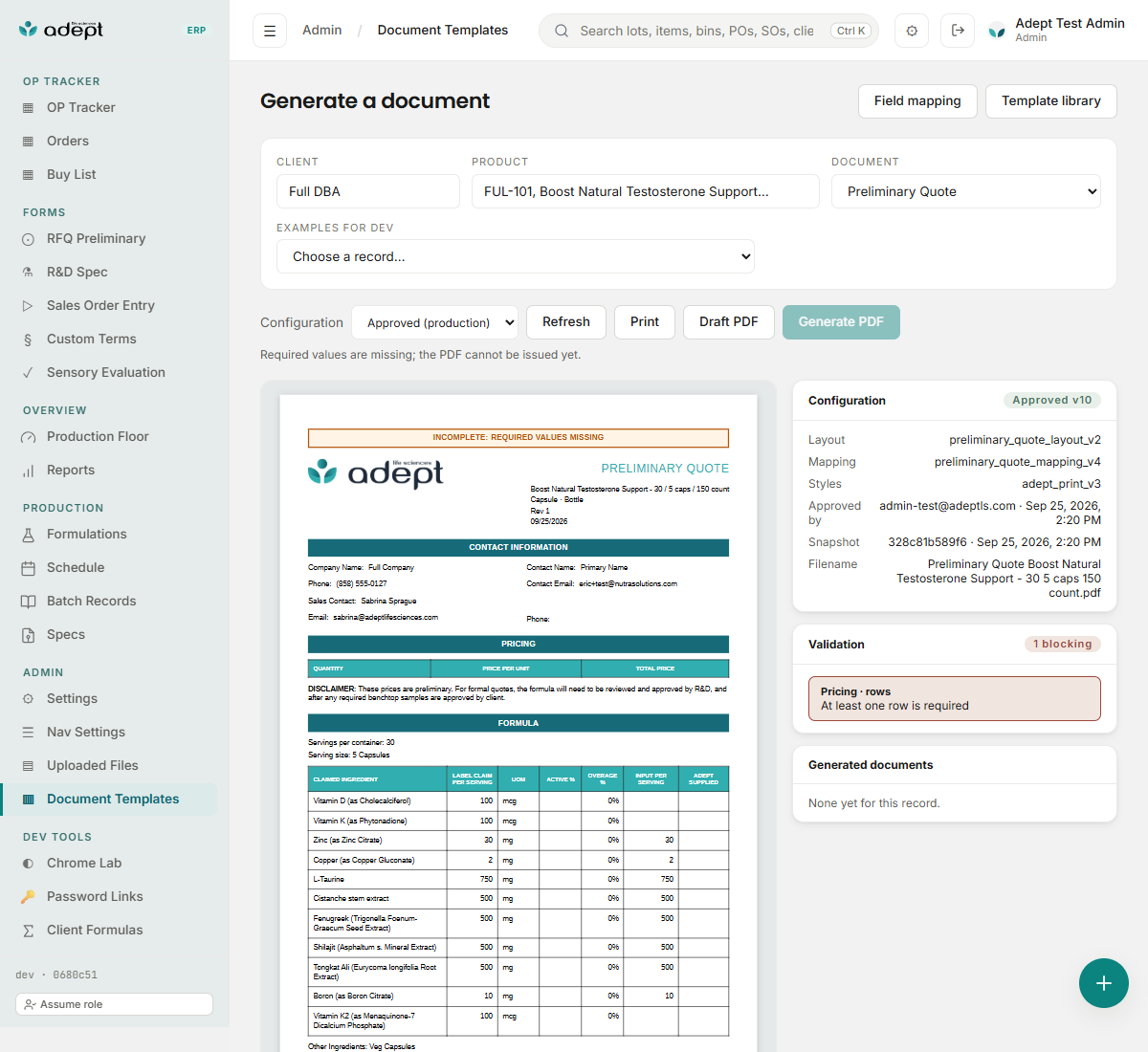Viewport: 1148px width, 1052px height.
Task: Open the Template library
Action: pos(1051,101)
